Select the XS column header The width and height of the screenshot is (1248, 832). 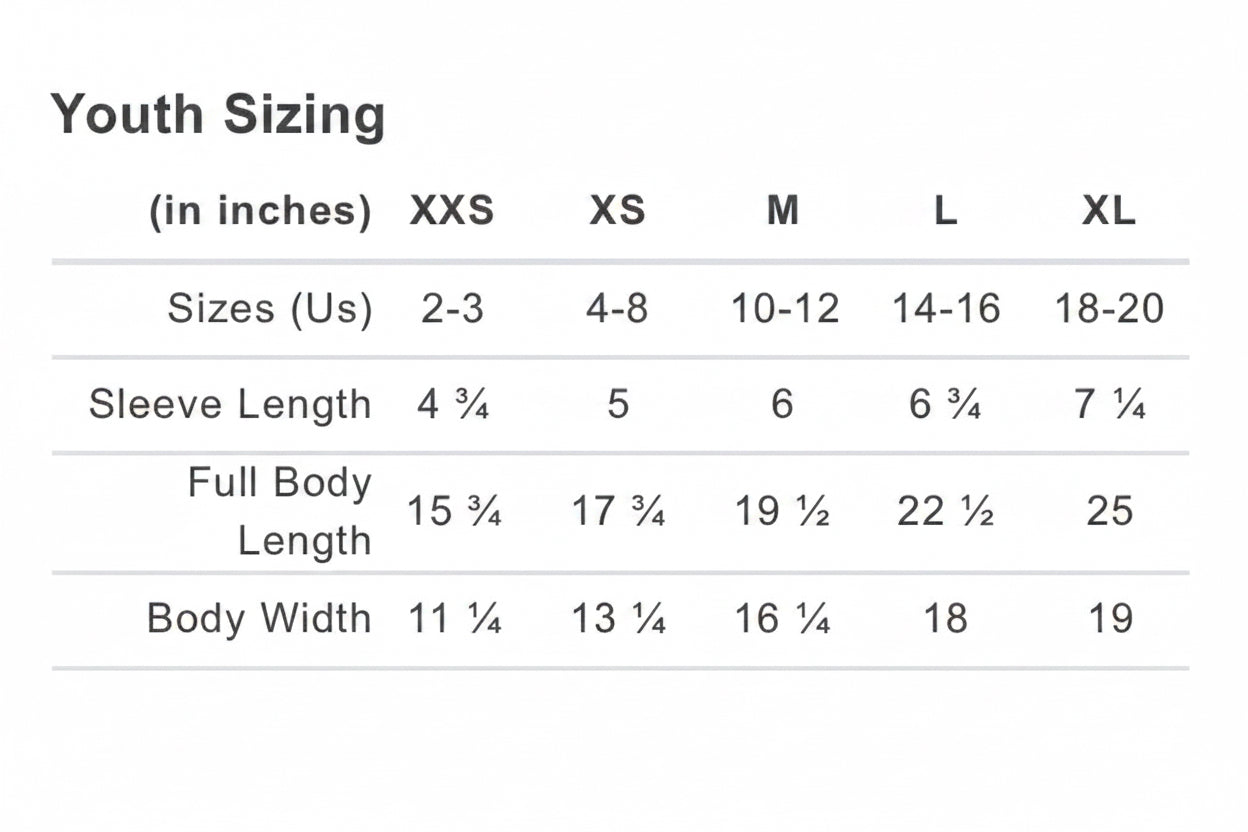click(x=617, y=211)
